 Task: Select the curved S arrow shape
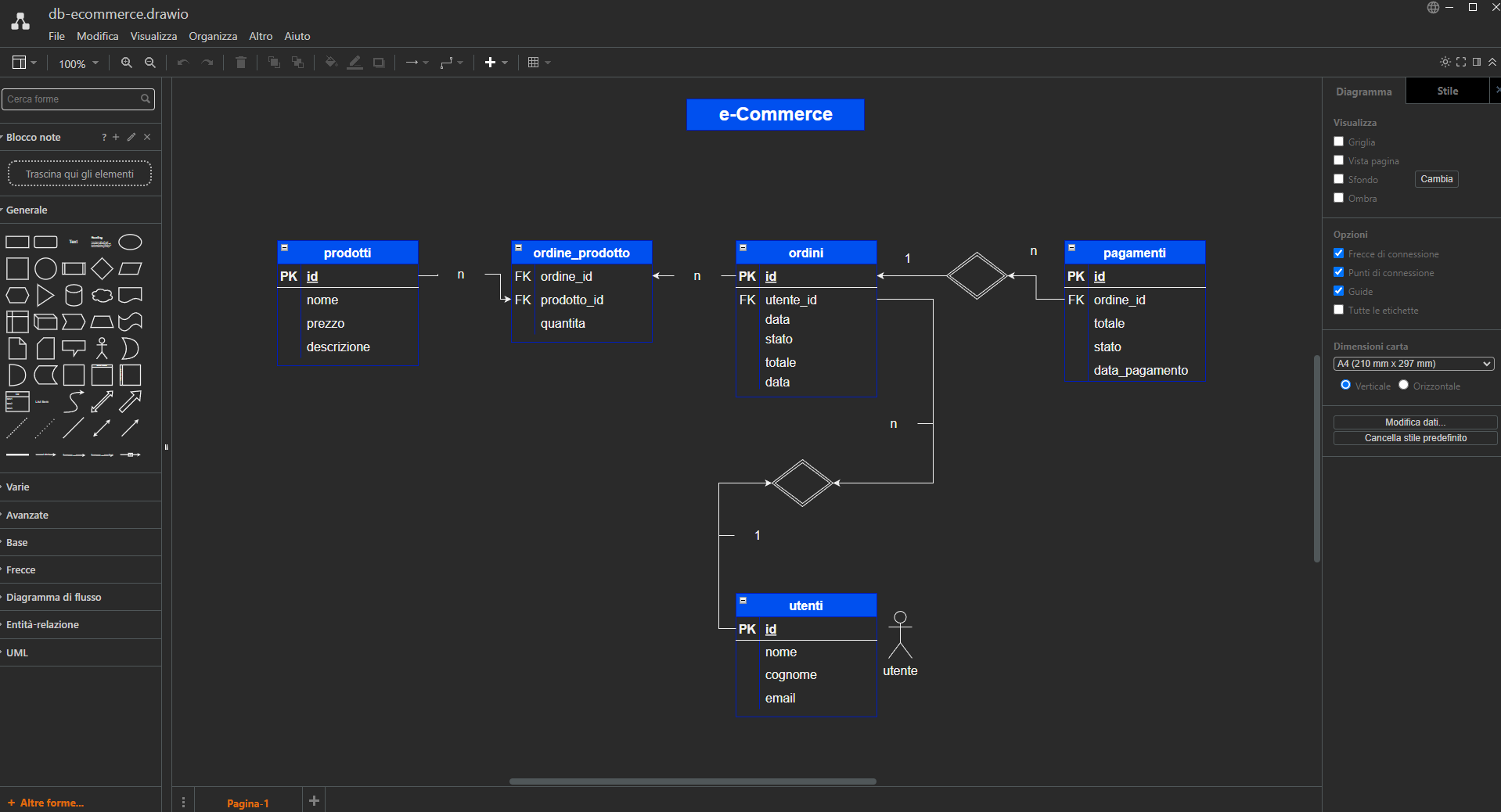[x=74, y=402]
